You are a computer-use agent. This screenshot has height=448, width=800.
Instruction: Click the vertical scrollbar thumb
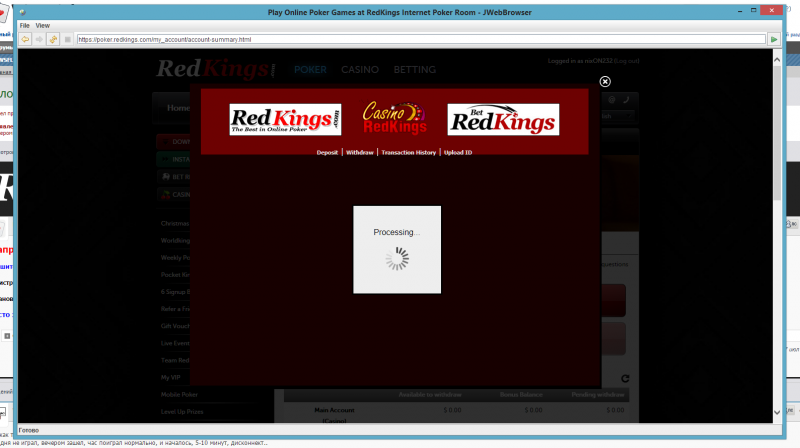pyautogui.click(x=777, y=134)
